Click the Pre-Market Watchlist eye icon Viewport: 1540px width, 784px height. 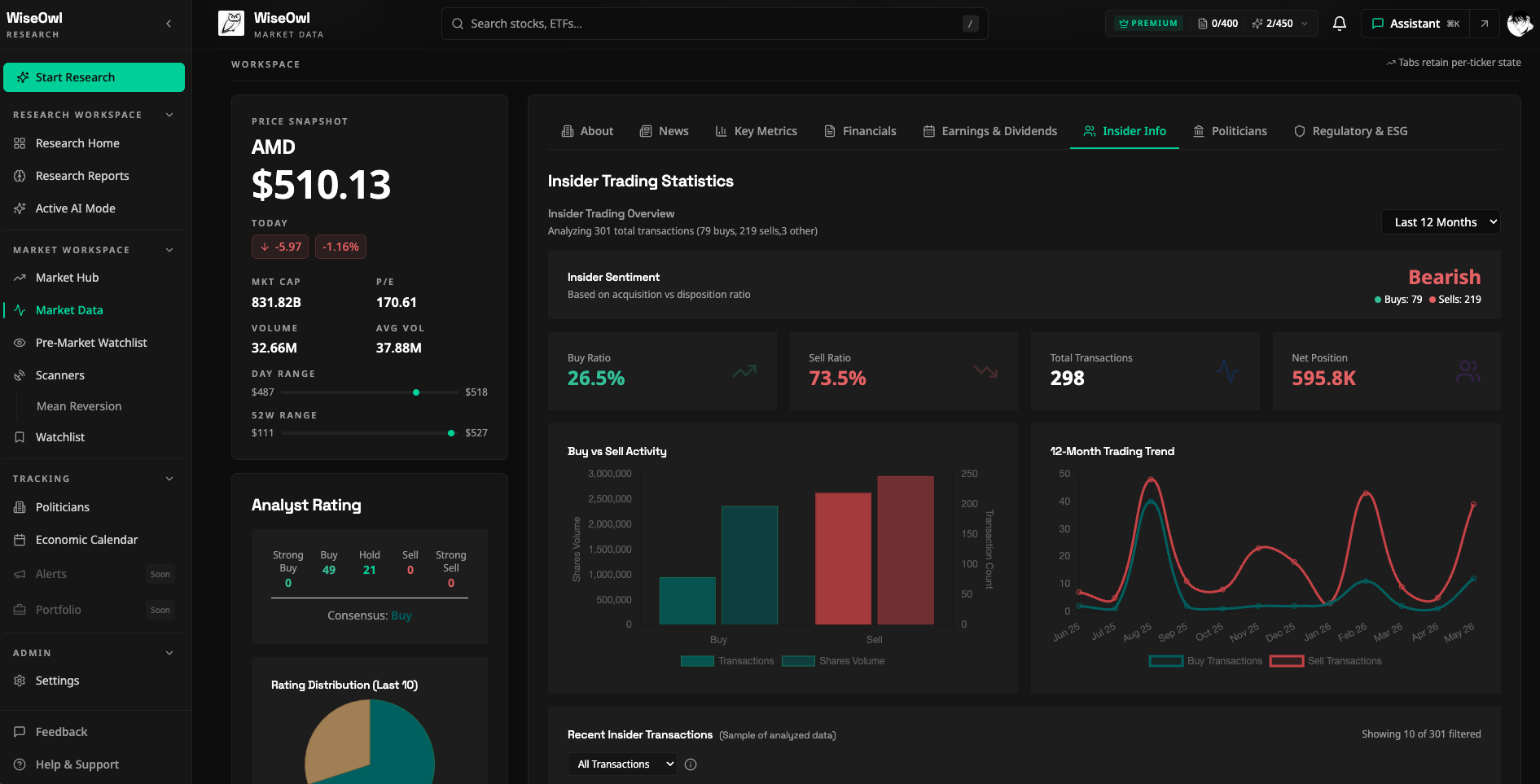(x=20, y=343)
